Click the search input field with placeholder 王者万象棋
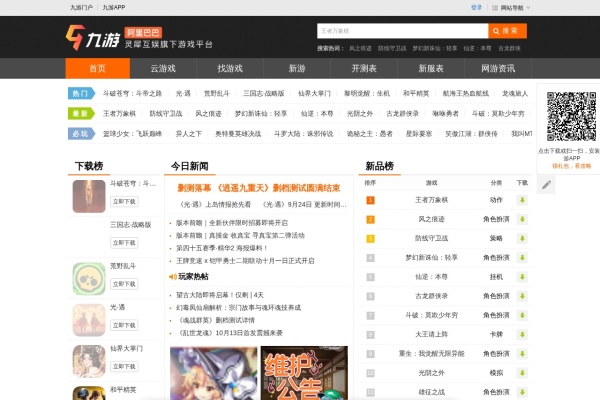 403,31
